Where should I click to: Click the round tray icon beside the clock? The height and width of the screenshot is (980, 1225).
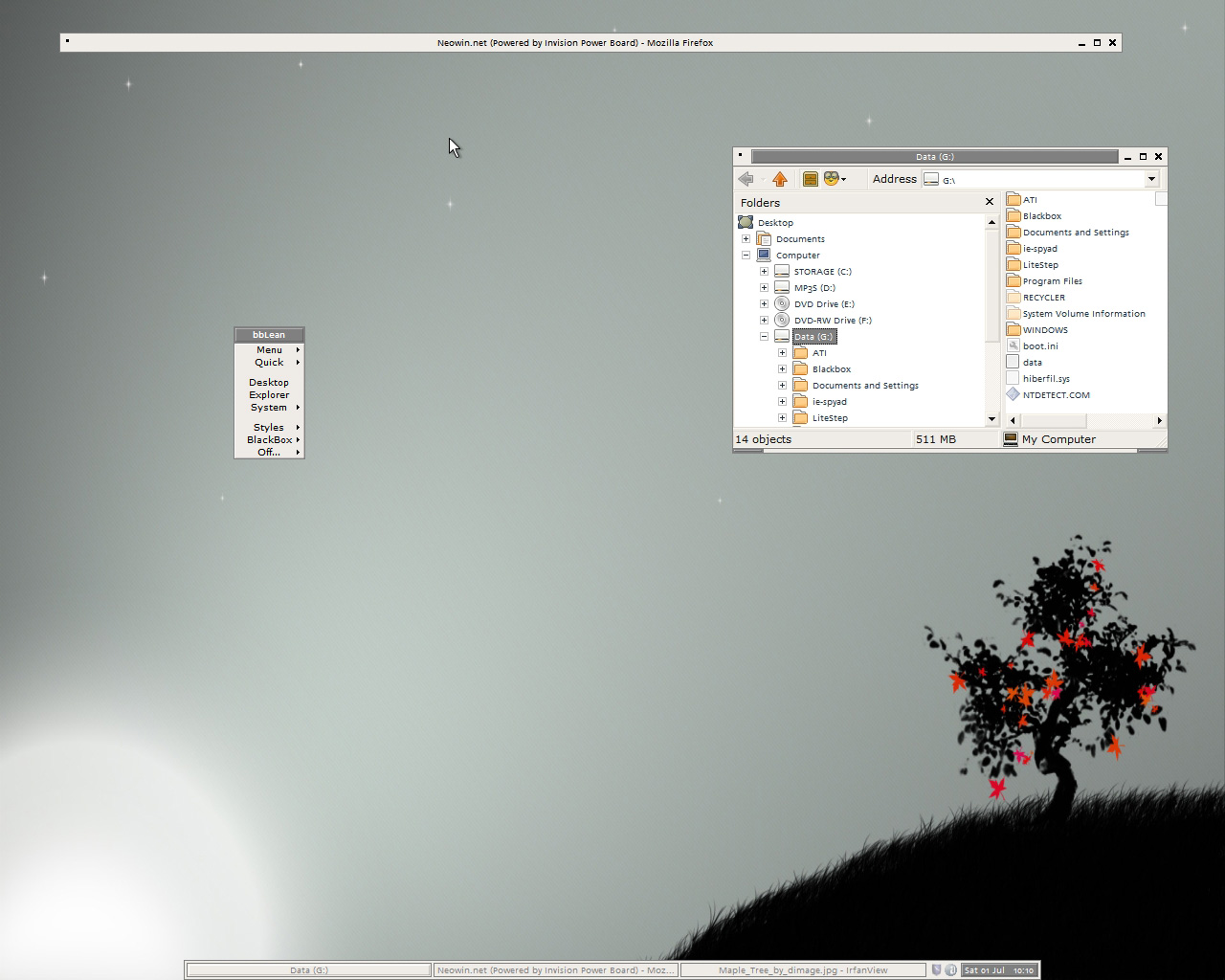tap(951, 969)
